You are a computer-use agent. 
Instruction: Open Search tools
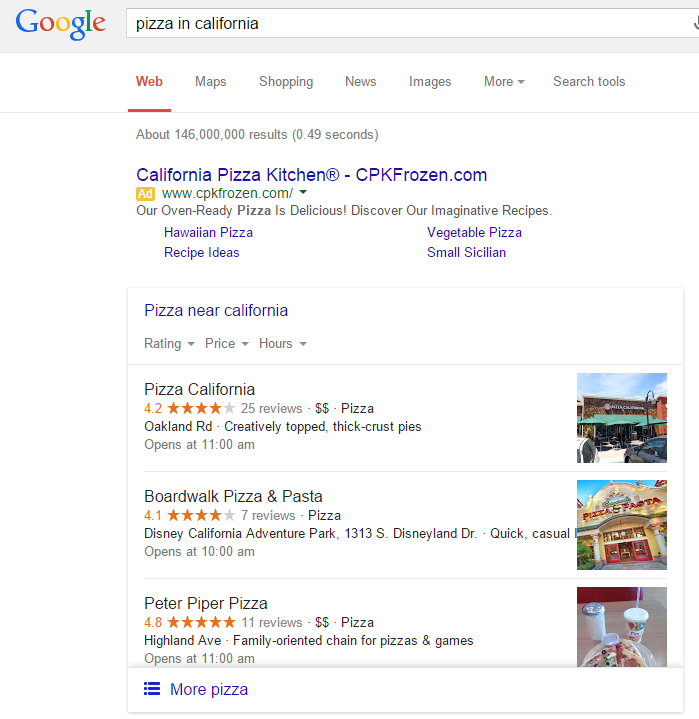click(589, 82)
